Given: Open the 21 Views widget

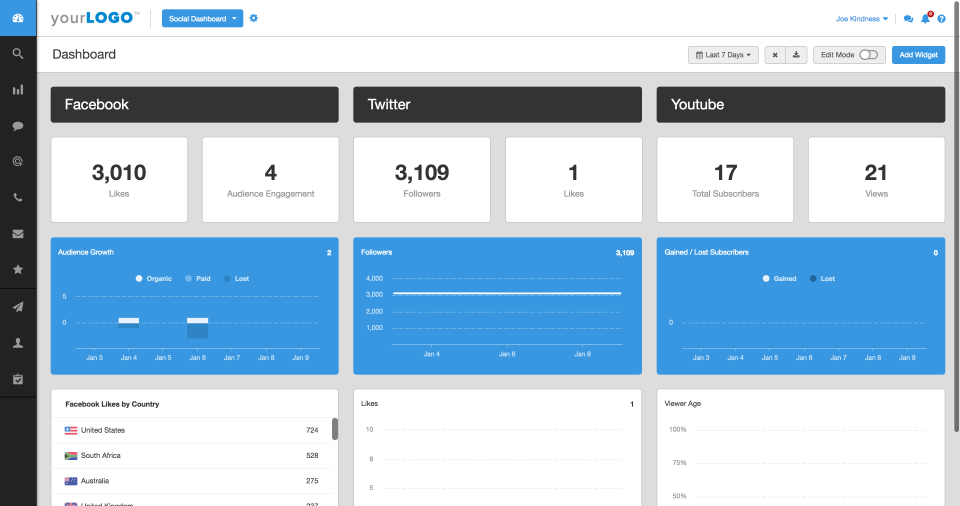Looking at the screenshot, I should pyautogui.click(x=877, y=179).
